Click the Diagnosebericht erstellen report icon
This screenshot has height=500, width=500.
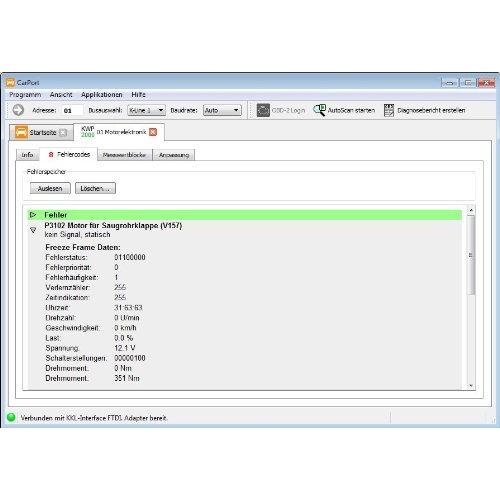tap(389, 110)
